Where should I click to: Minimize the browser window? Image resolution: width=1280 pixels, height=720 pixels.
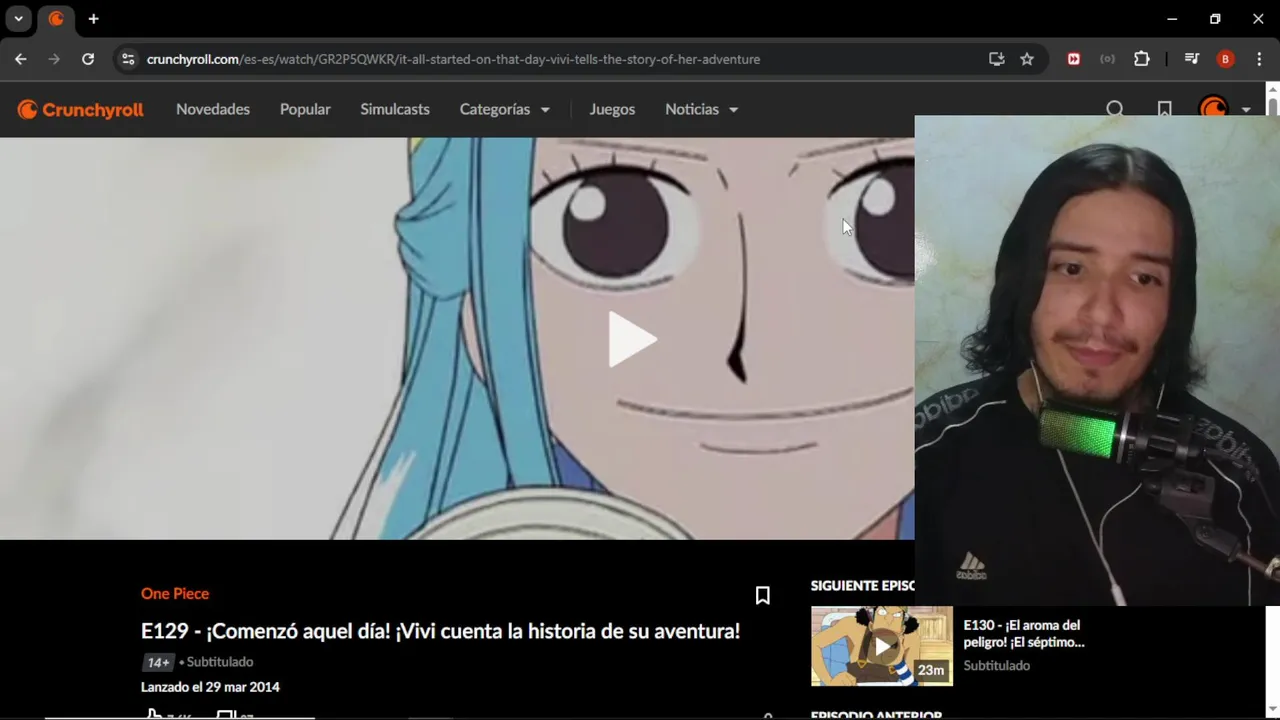(1172, 19)
